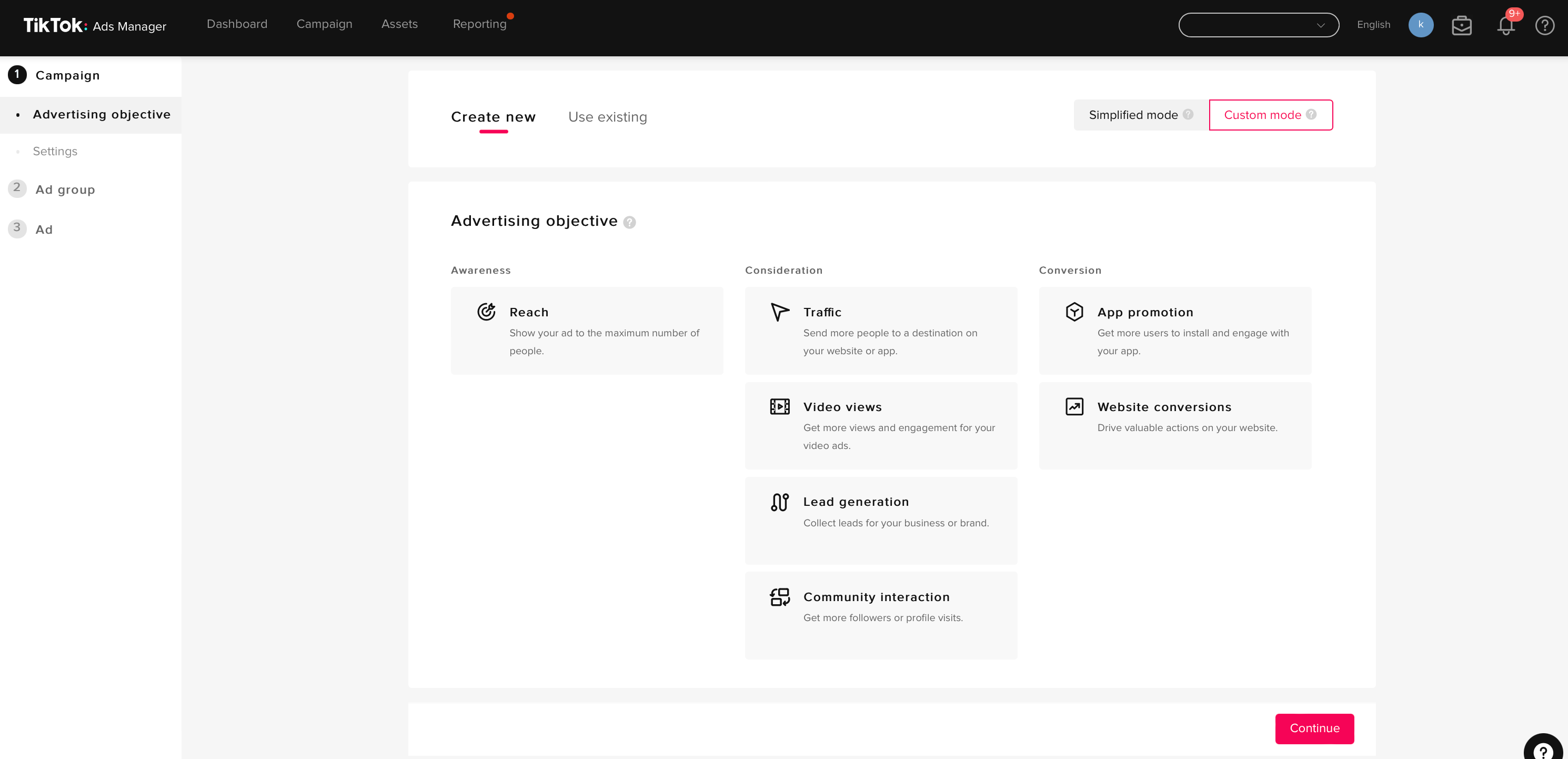Open the Dashboard menu
The image size is (1568, 759).
point(237,24)
